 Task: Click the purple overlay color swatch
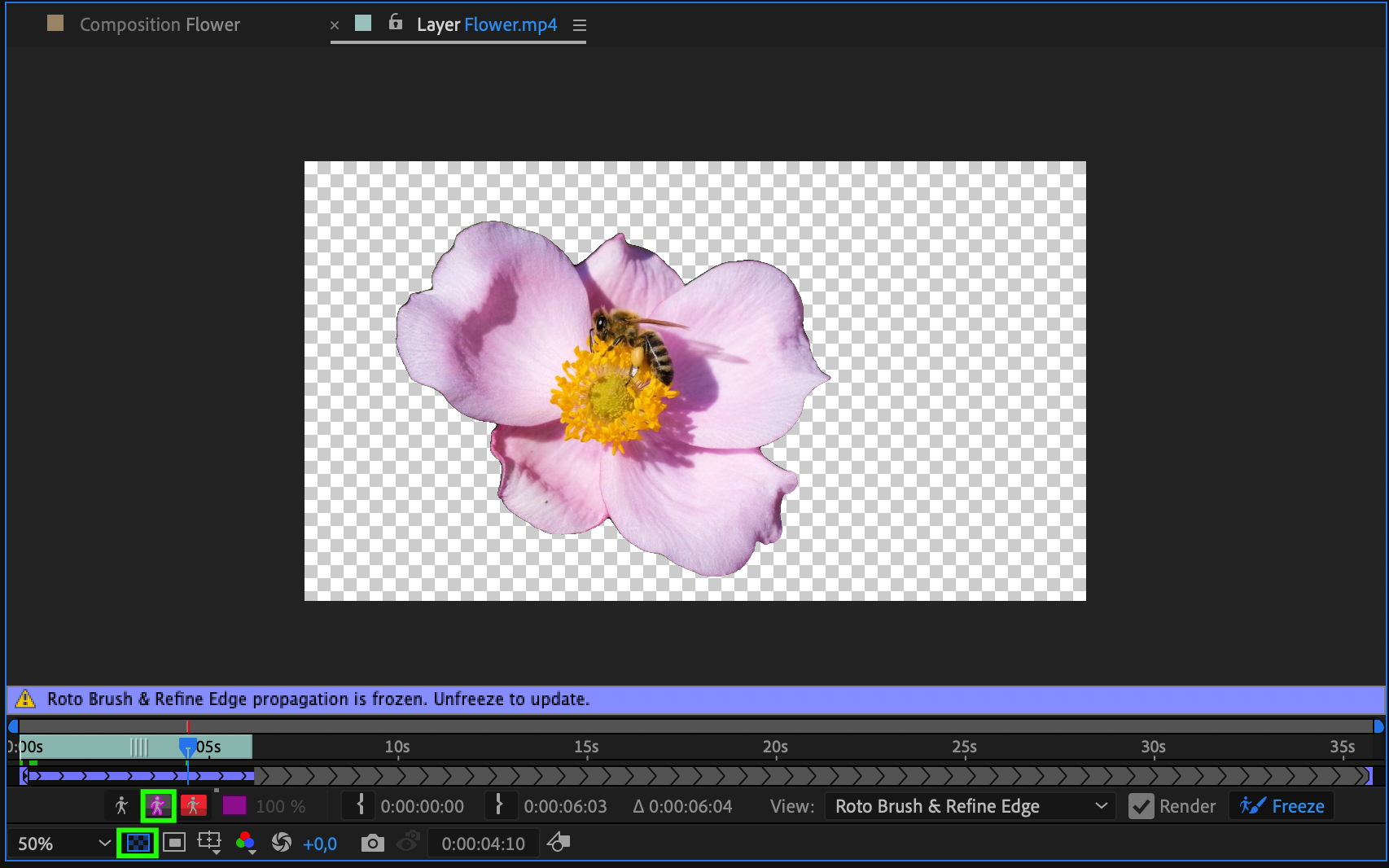click(x=234, y=806)
